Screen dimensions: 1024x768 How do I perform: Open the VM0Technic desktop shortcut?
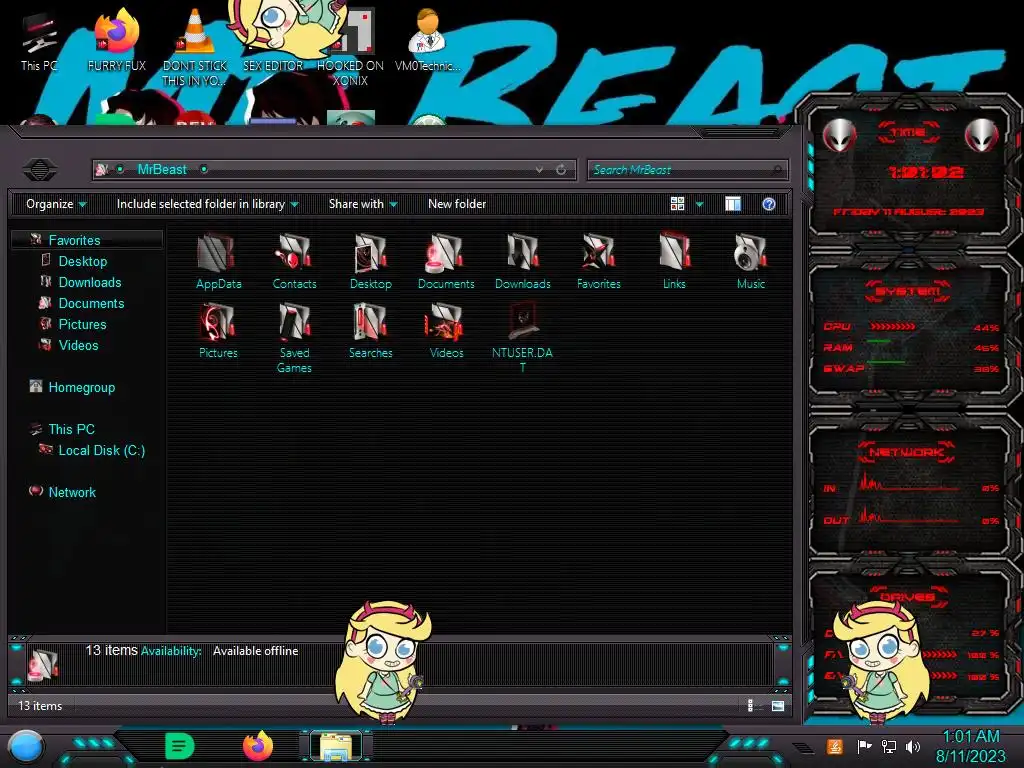427,40
